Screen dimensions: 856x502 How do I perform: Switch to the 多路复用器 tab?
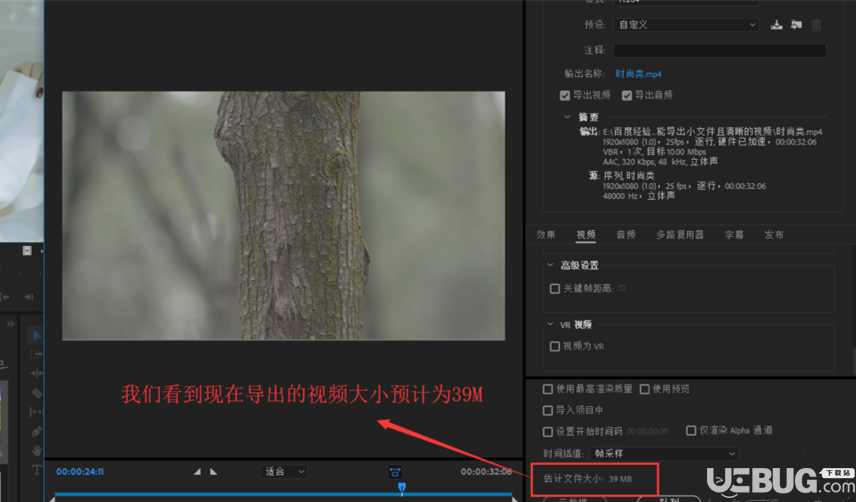(x=680, y=235)
